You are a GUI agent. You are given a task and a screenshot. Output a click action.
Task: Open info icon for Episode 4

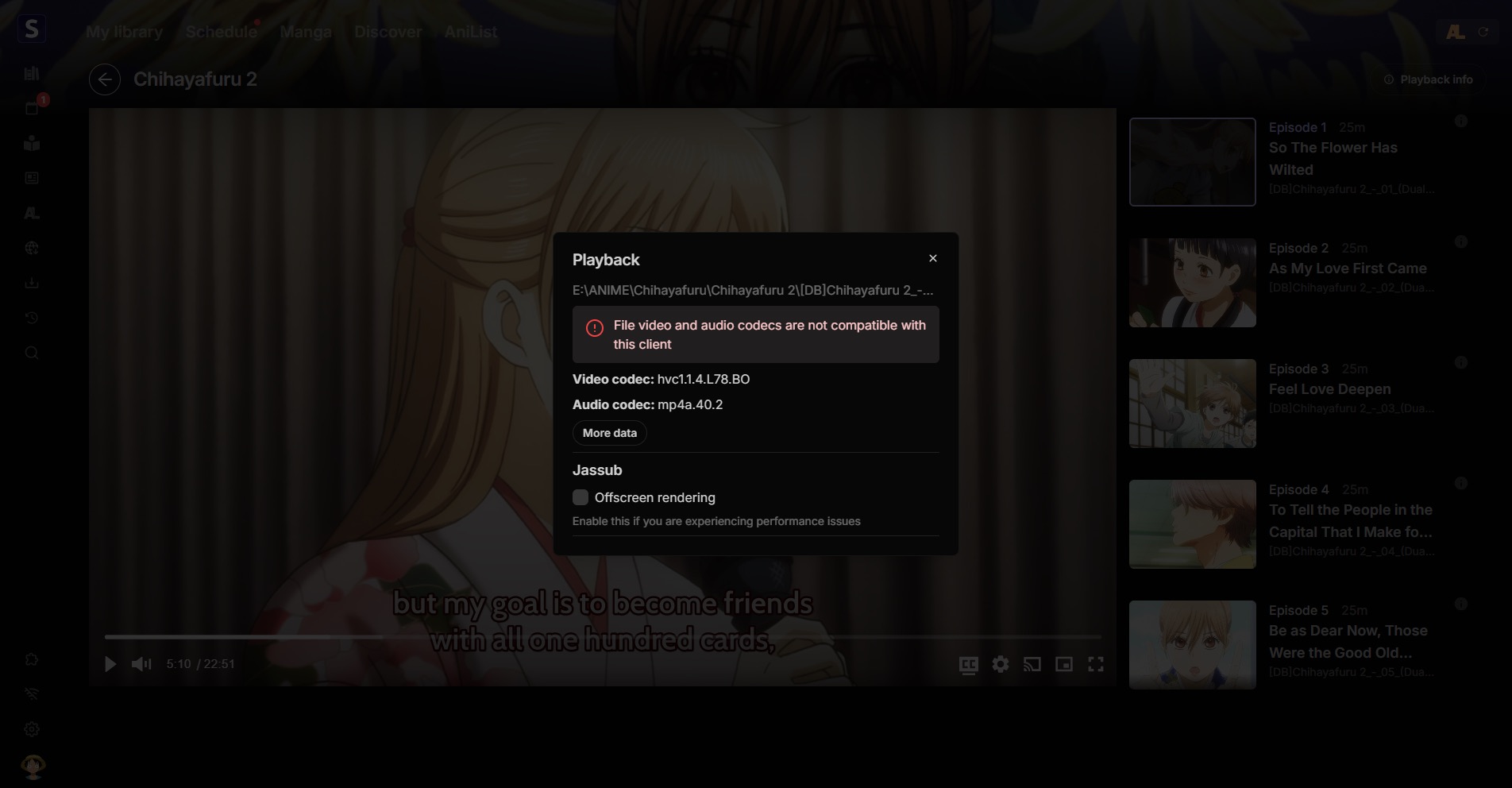pos(1460,483)
